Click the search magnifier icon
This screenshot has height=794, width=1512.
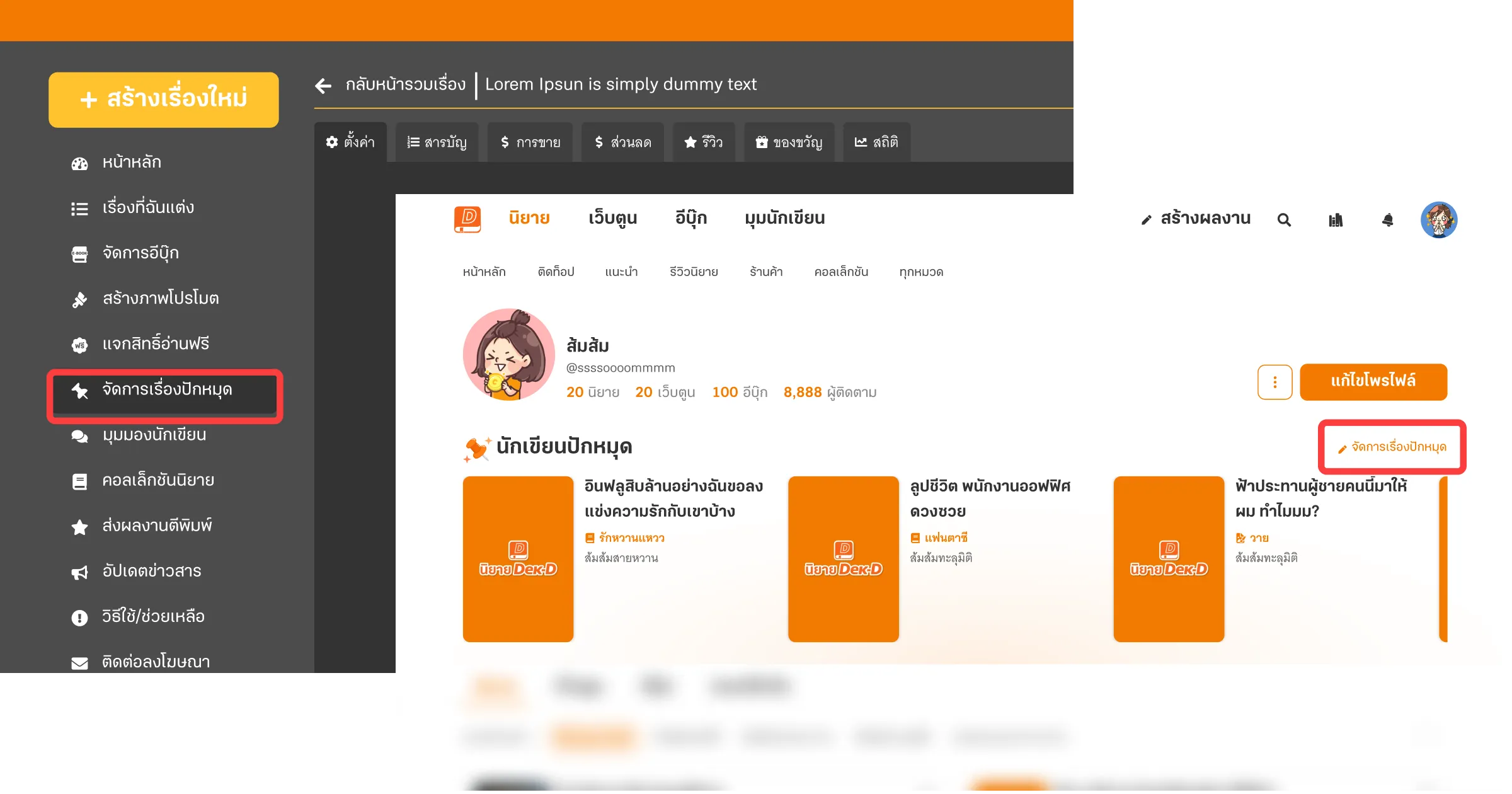click(1284, 220)
